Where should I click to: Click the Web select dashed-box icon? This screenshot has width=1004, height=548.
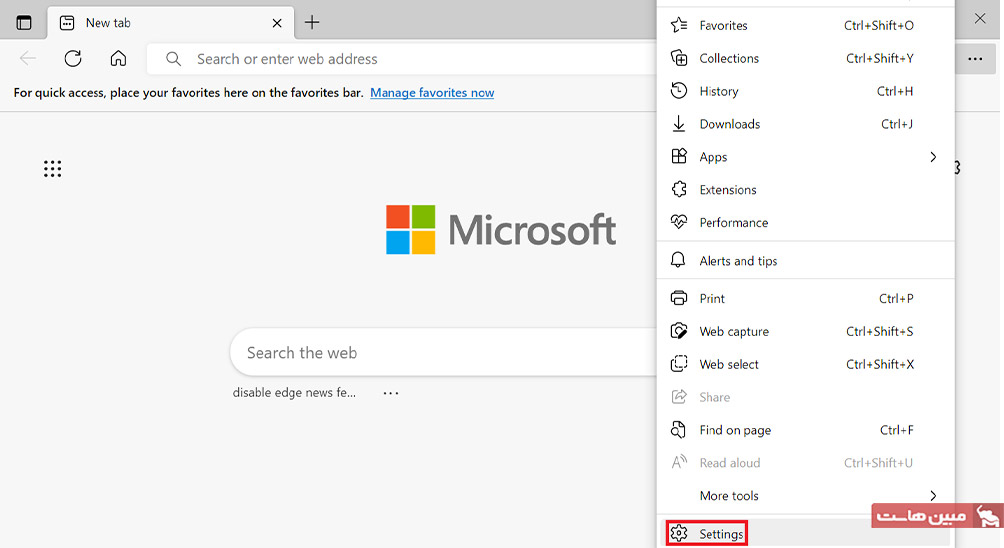(679, 364)
